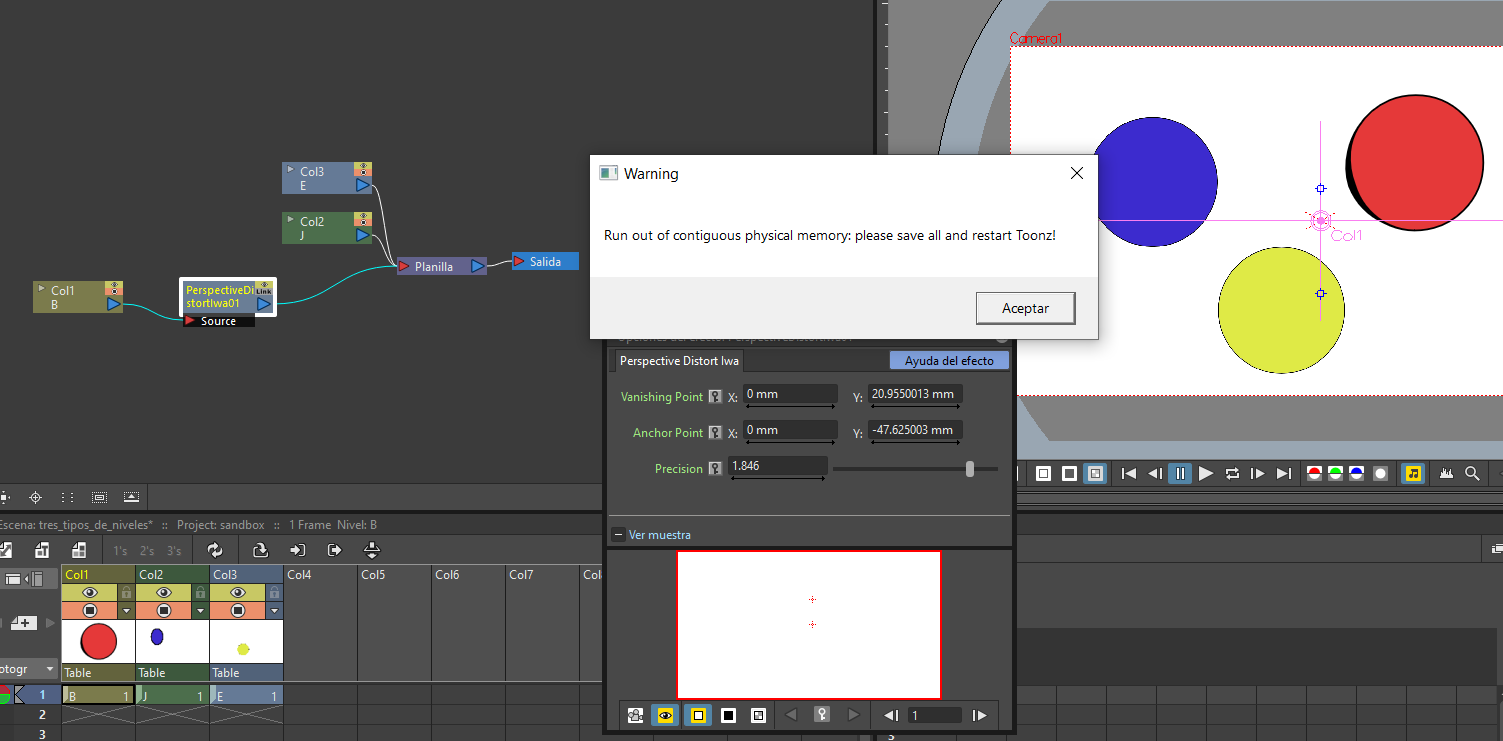The image size is (1503, 741).
Task: Open the histogram viewer icon
Action: [x=1446, y=473]
